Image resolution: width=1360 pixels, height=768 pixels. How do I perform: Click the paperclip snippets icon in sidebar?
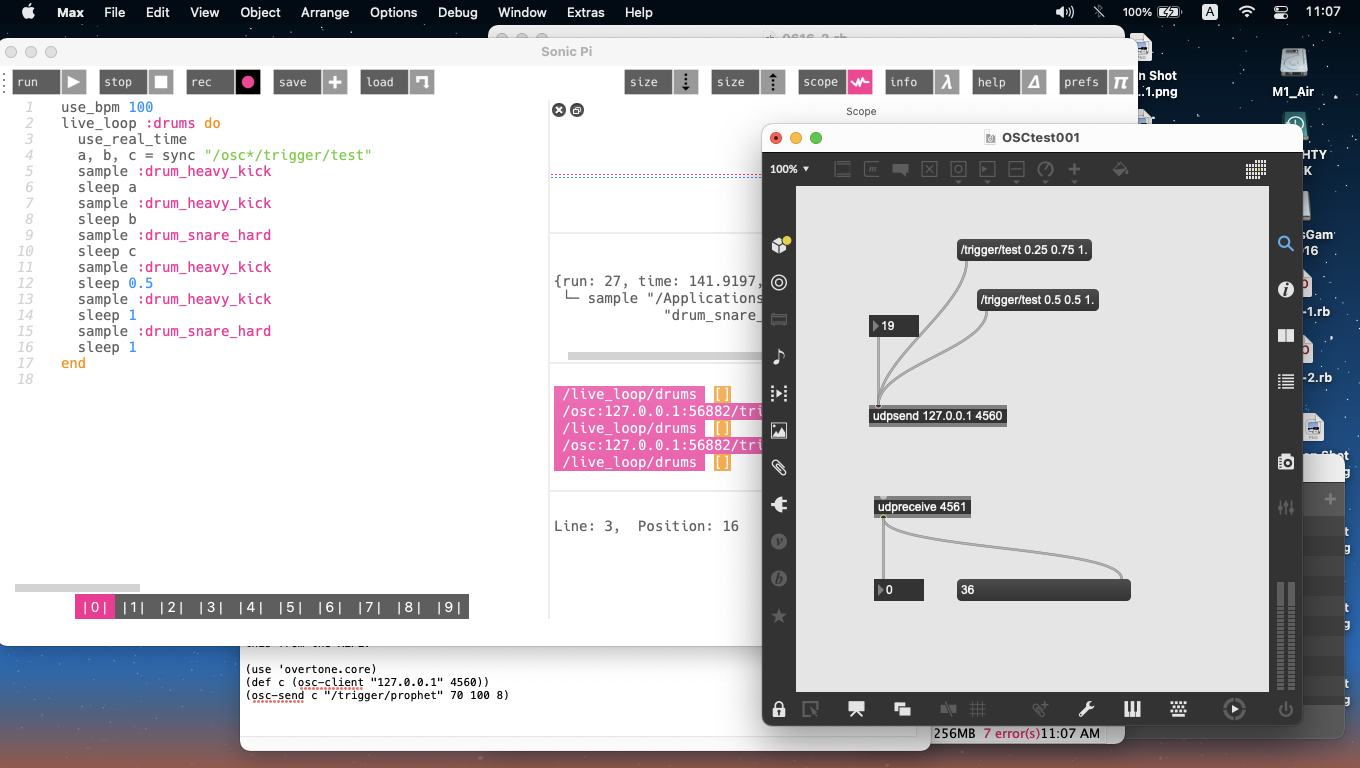(x=779, y=468)
